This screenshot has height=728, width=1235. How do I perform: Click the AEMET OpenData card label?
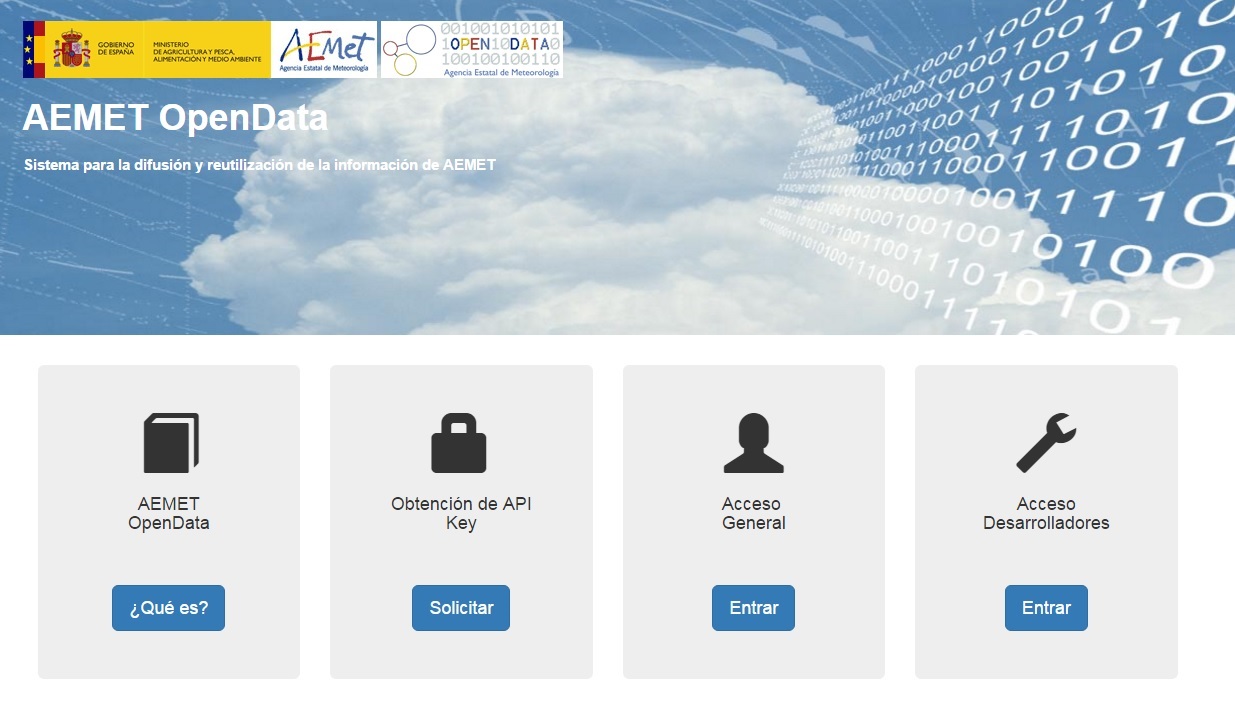tap(169, 513)
